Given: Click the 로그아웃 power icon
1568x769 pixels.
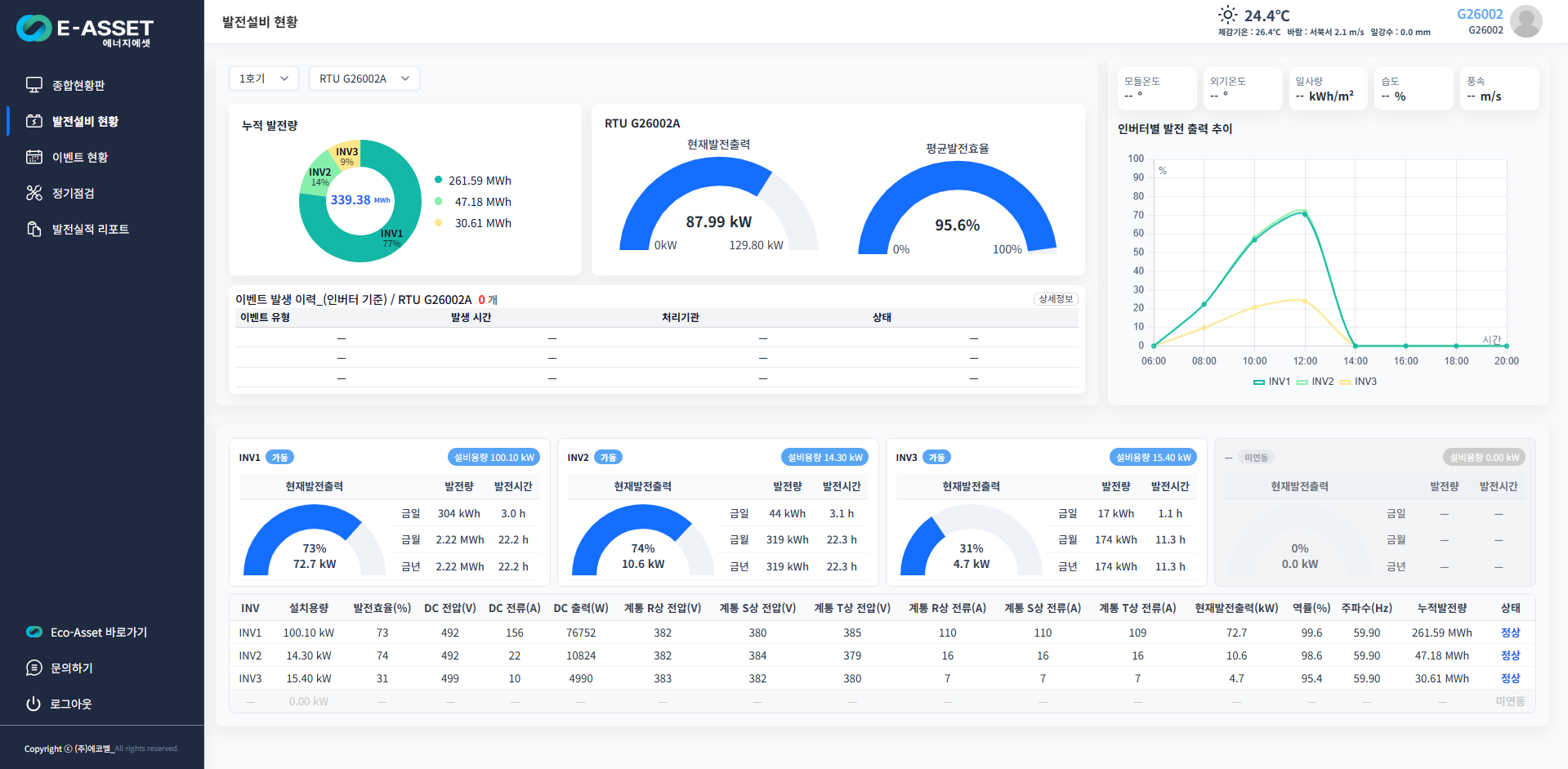Looking at the screenshot, I should pyautogui.click(x=34, y=704).
